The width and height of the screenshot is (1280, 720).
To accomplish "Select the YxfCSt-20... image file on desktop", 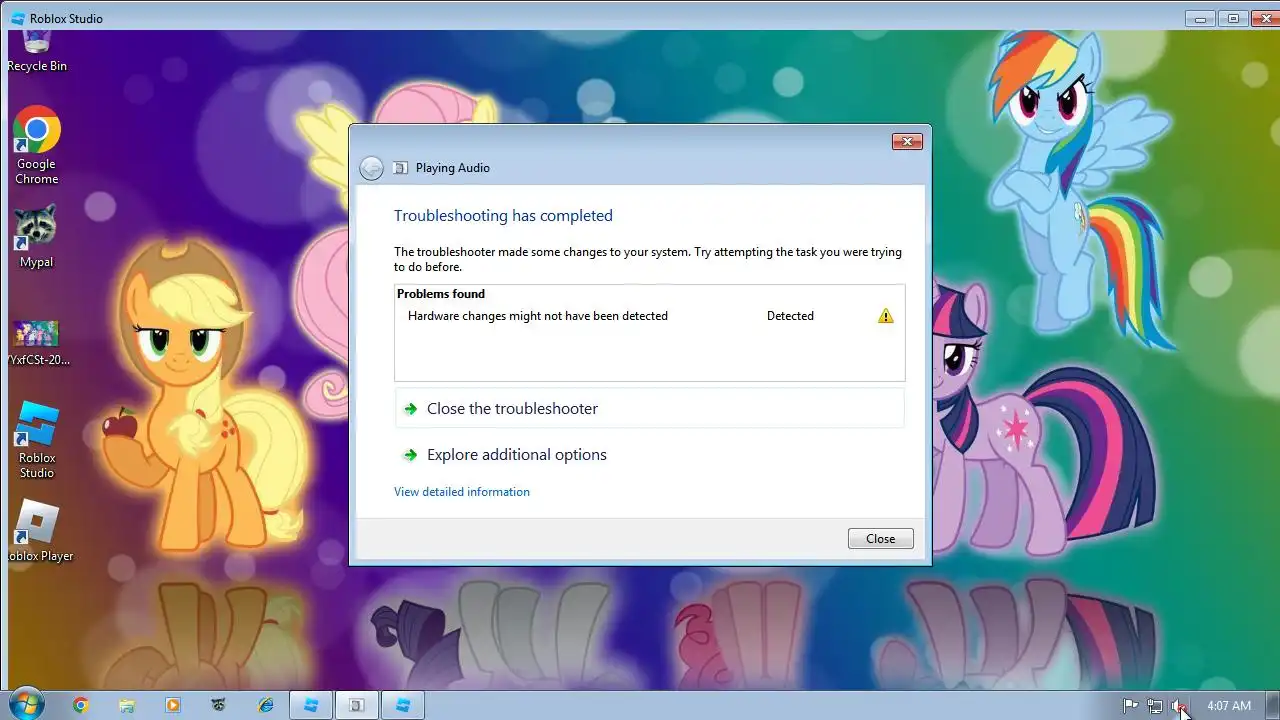I will coord(37,343).
